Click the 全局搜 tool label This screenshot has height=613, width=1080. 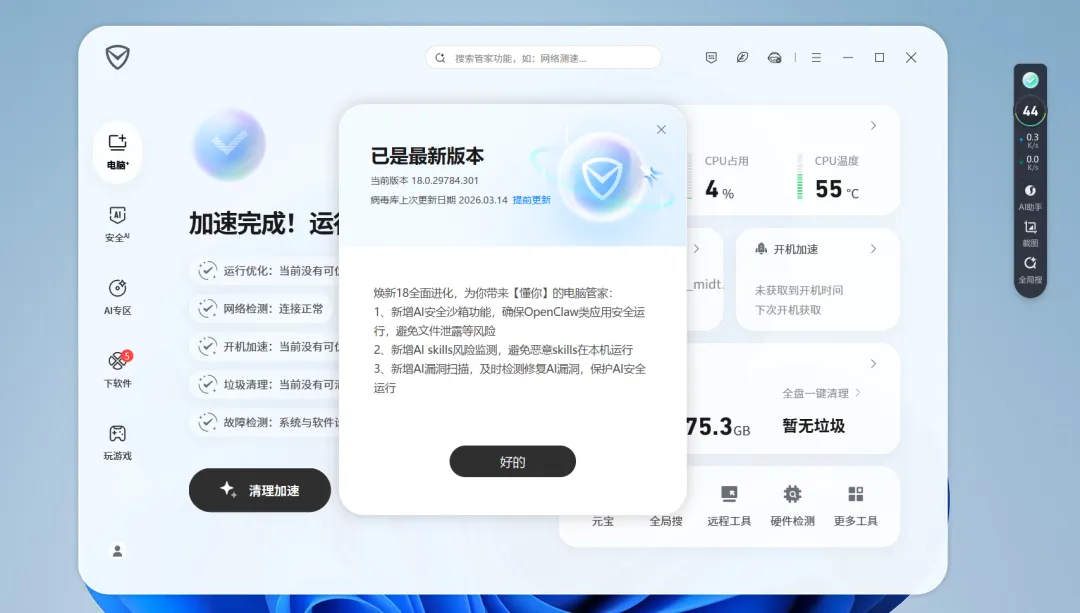tap(666, 521)
